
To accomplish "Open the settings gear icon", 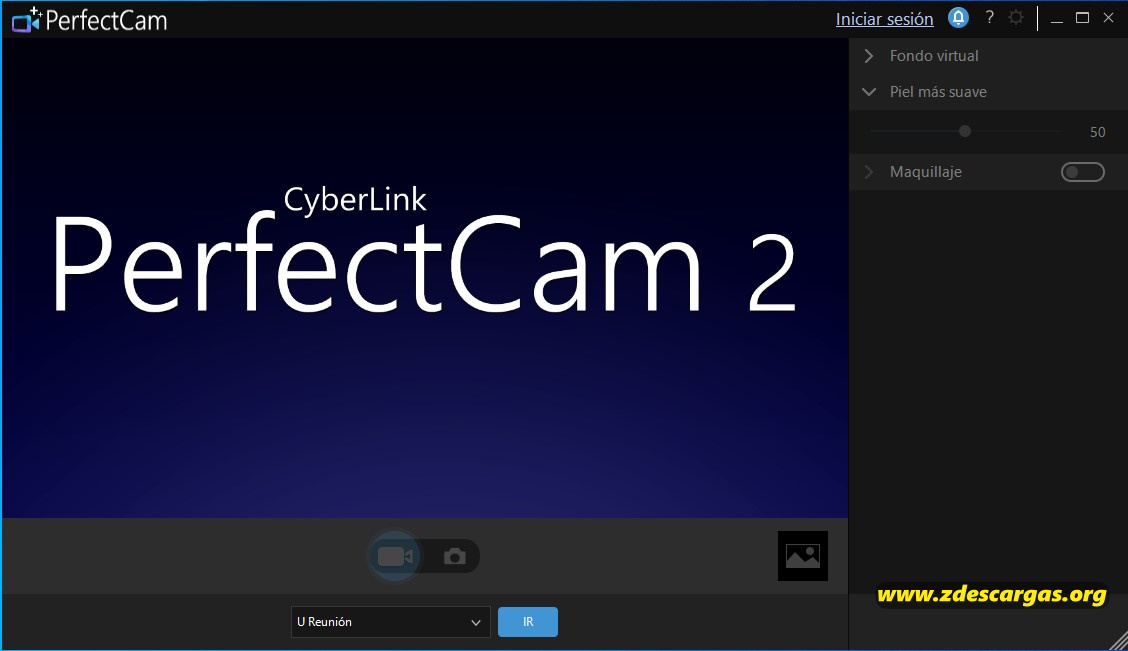I will click(1016, 17).
